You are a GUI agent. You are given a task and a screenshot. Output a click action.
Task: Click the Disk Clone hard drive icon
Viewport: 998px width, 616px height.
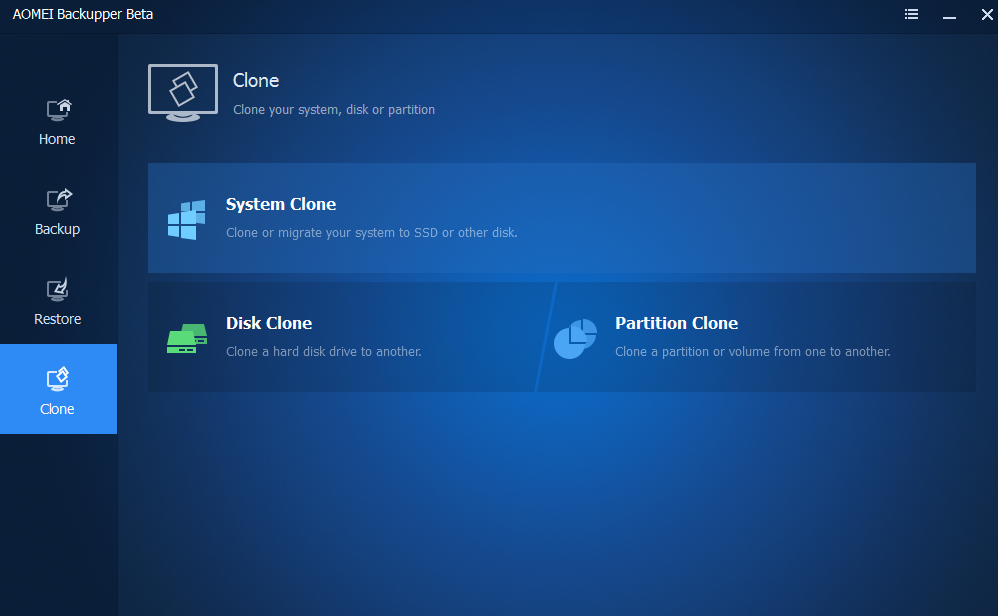(186, 338)
